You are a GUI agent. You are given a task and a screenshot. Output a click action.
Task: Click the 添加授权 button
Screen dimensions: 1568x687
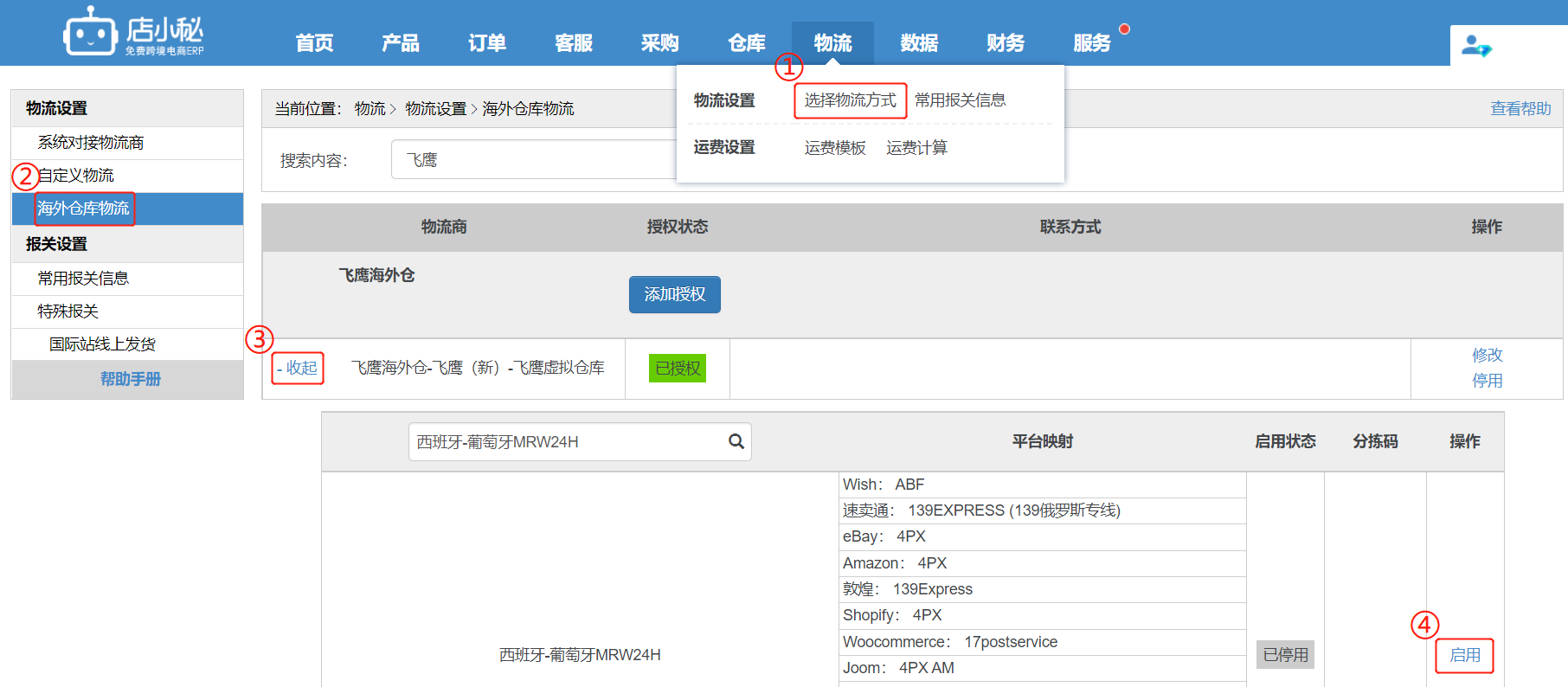click(675, 294)
